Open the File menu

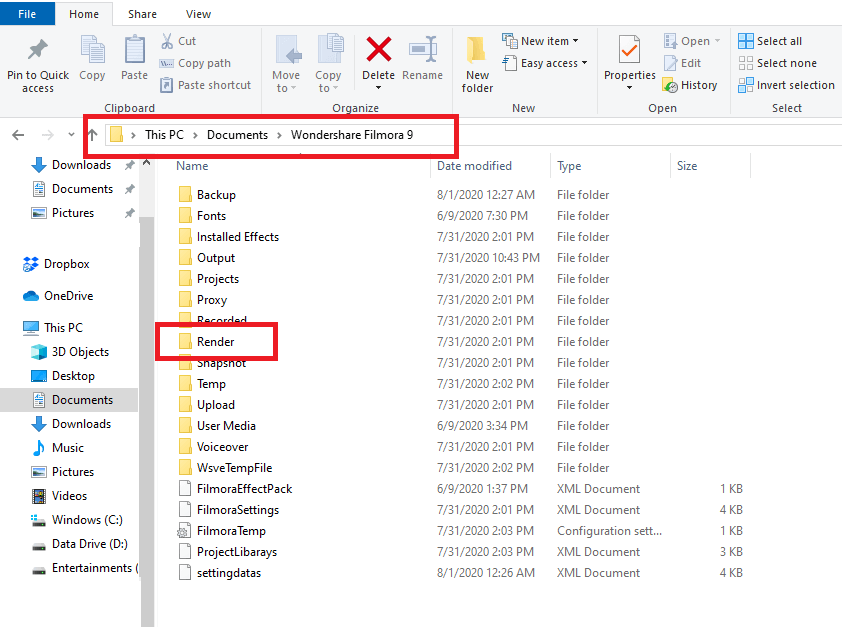point(27,14)
